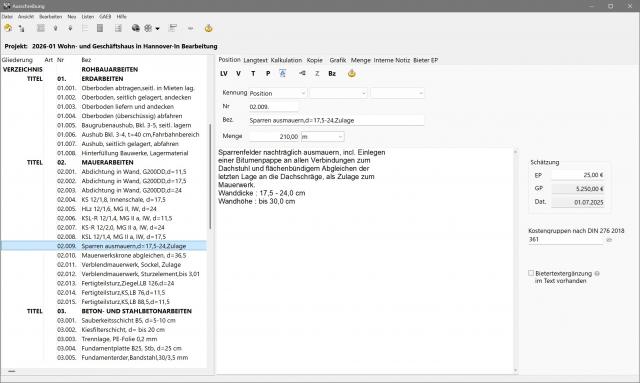
Task: Click the Kostengruppen field containing 361
Action: 565,240
